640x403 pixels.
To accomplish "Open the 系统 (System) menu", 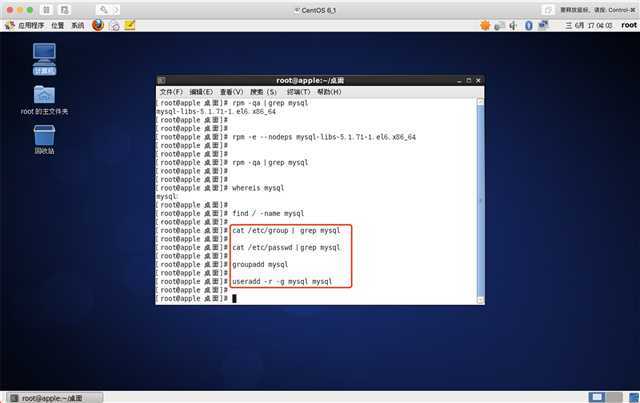I will (78, 26).
